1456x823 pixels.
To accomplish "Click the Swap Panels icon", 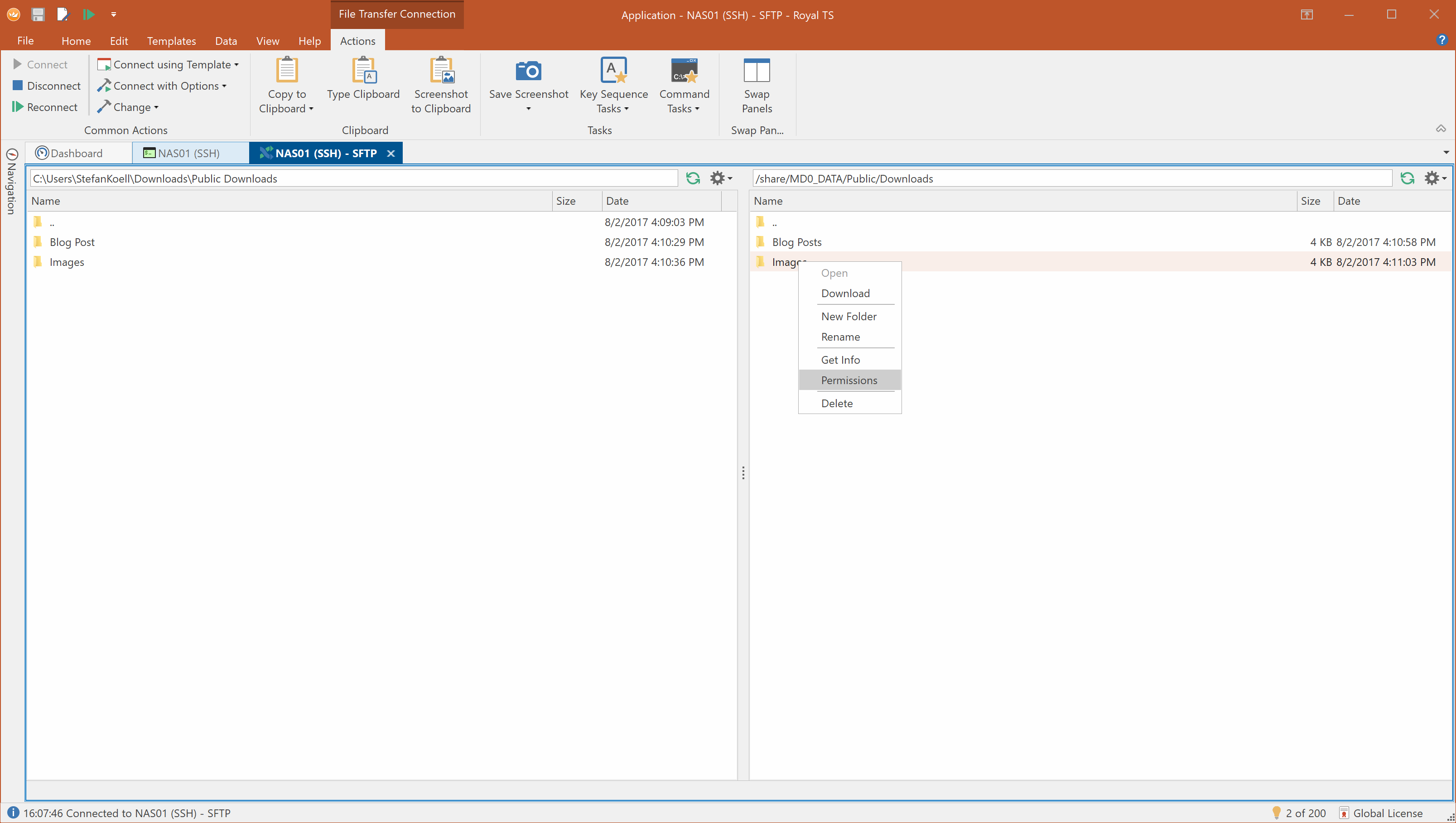I will [x=757, y=71].
